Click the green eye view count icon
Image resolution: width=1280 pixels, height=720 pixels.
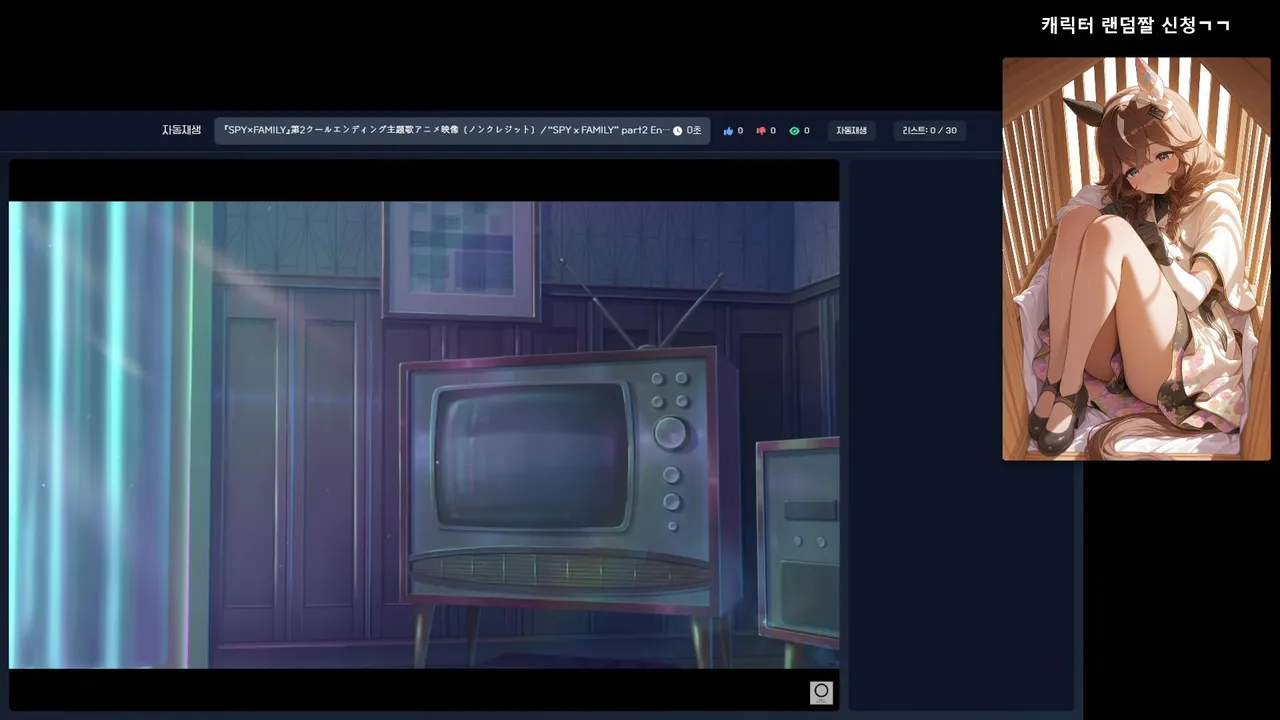pos(794,131)
